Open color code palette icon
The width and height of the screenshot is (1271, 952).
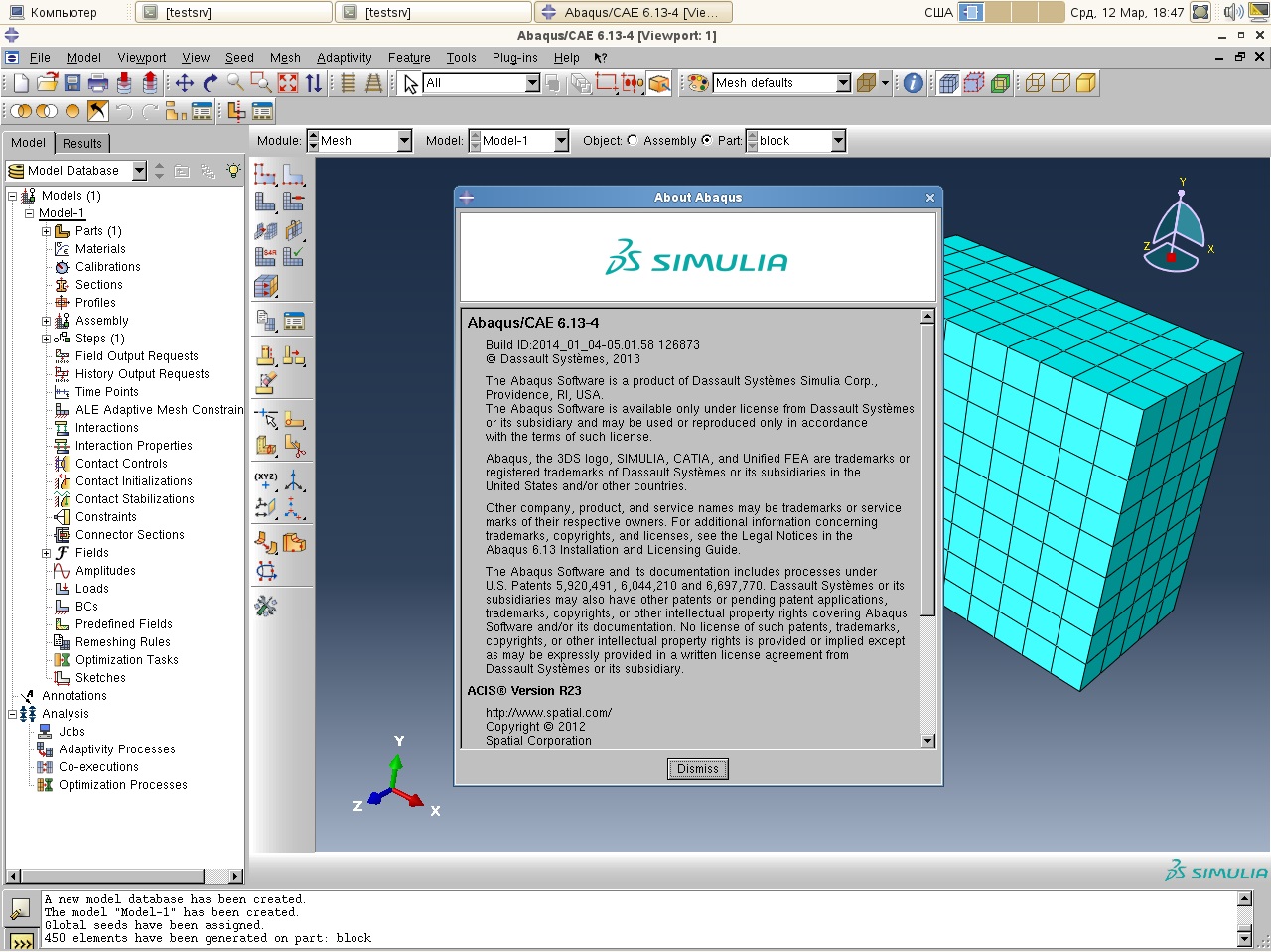click(x=698, y=83)
